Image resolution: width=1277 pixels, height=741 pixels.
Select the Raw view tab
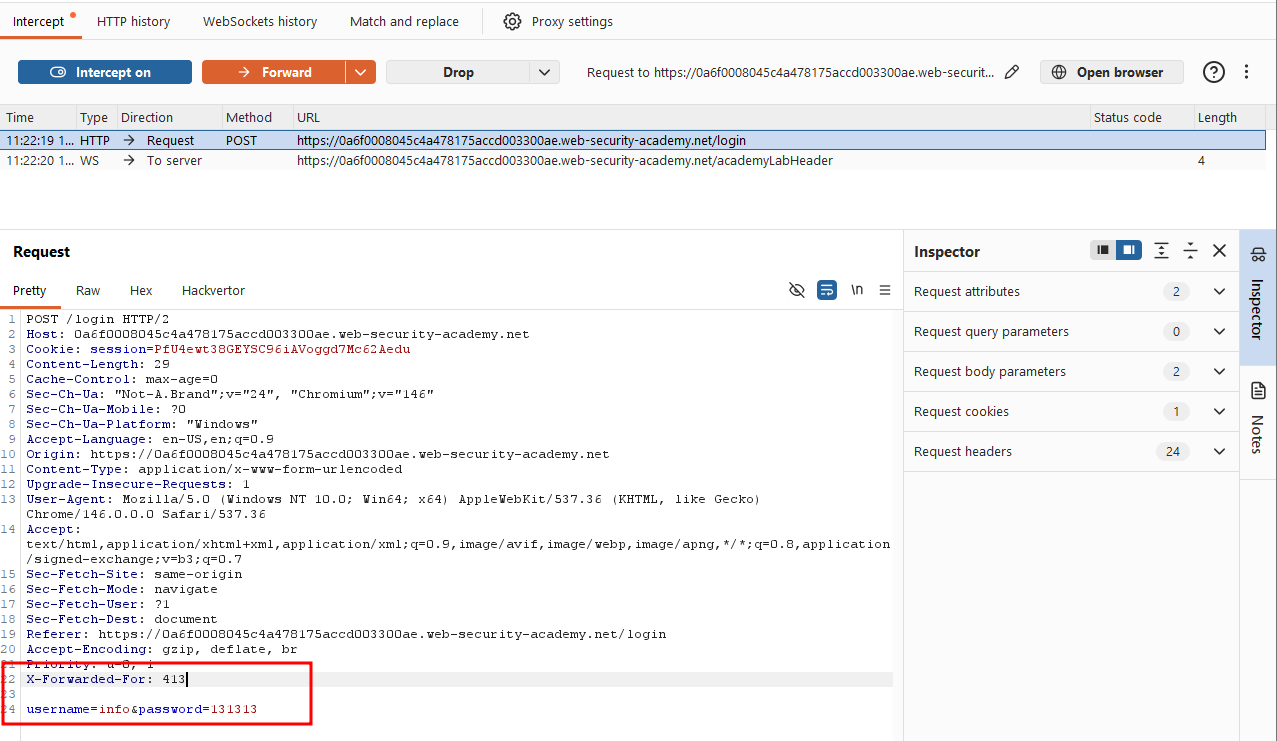pyautogui.click(x=88, y=290)
